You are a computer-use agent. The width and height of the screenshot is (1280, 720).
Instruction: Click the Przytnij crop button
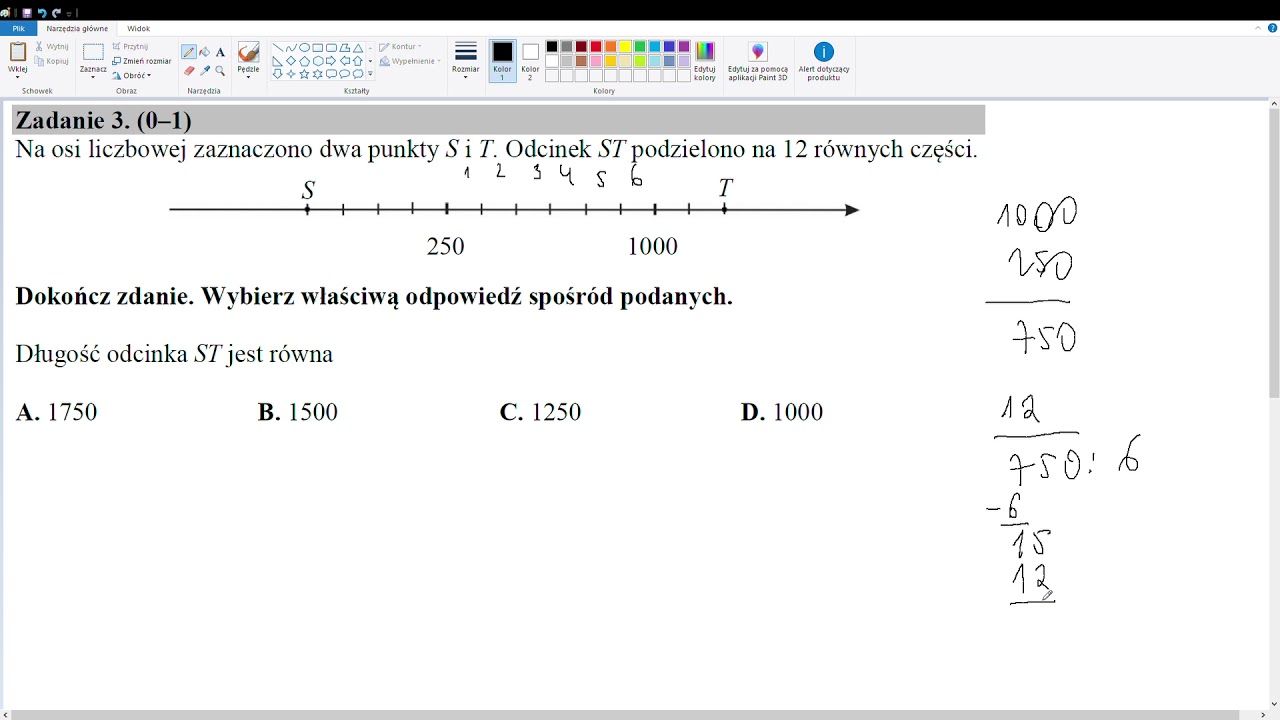pos(130,47)
